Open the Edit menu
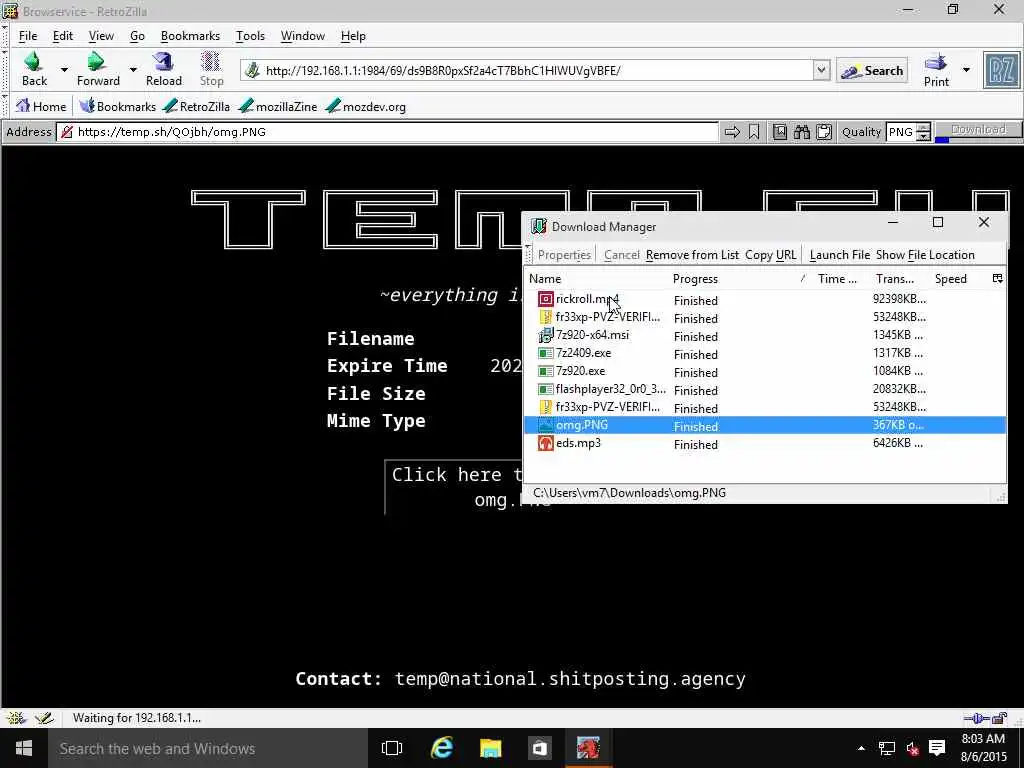This screenshot has width=1024, height=768. (x=63, y=36)
